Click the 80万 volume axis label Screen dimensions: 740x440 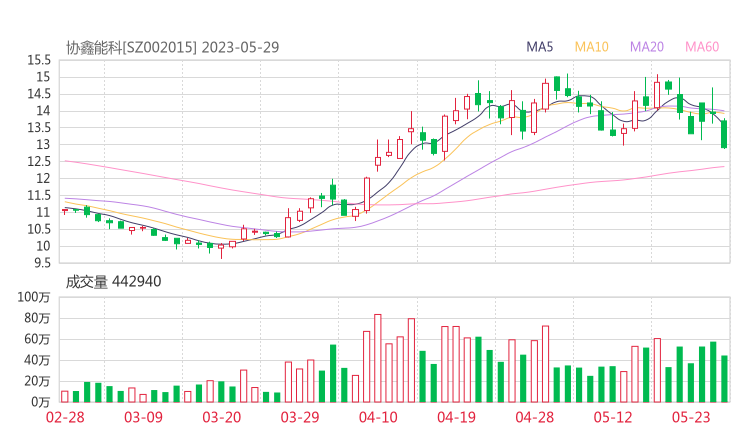(37, 319)
